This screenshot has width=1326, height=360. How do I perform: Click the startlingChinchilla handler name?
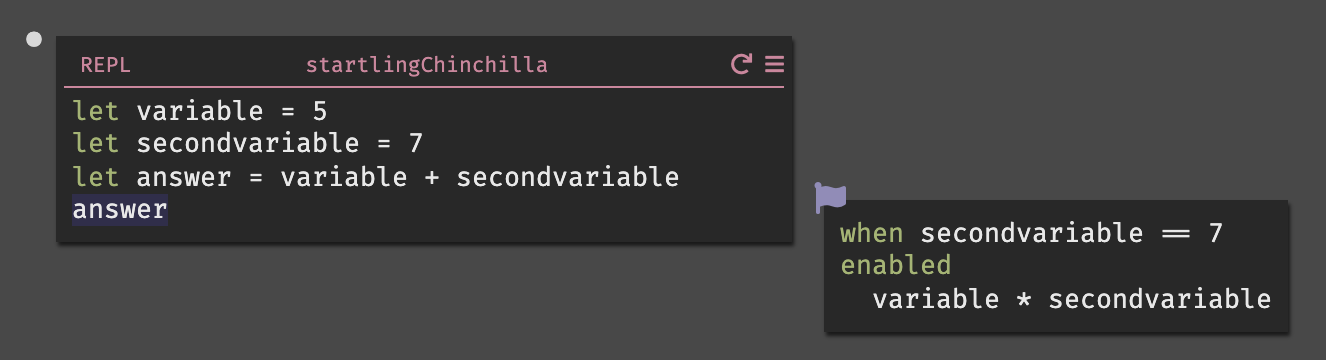(426, 66)
